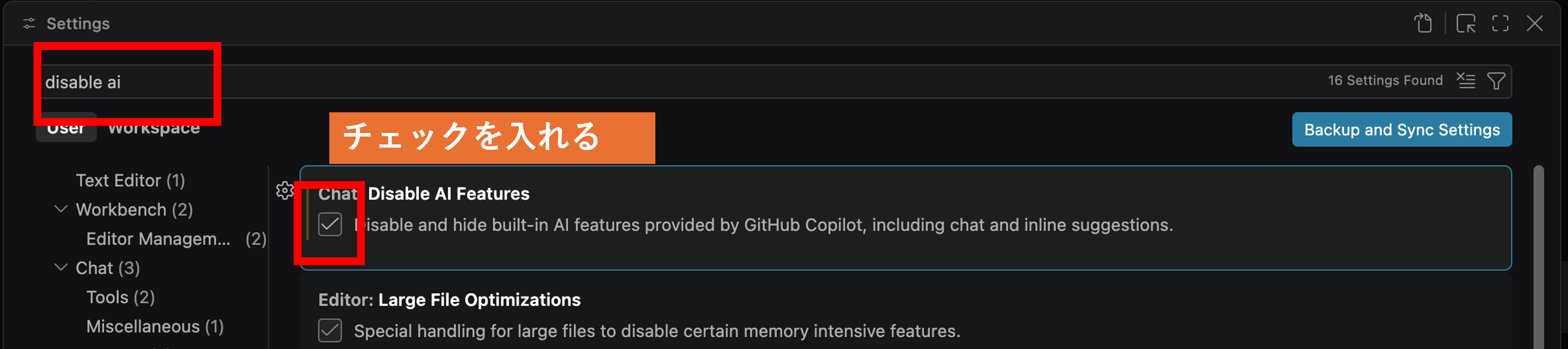
Task: Collapse the Chat tree section
Action: tap(61, 267)
